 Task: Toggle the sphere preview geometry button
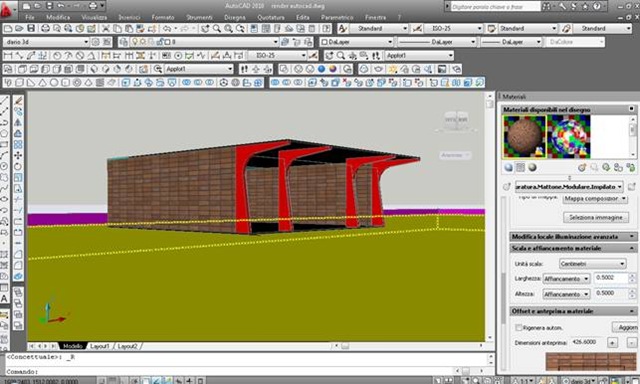(x=509, y=167)
